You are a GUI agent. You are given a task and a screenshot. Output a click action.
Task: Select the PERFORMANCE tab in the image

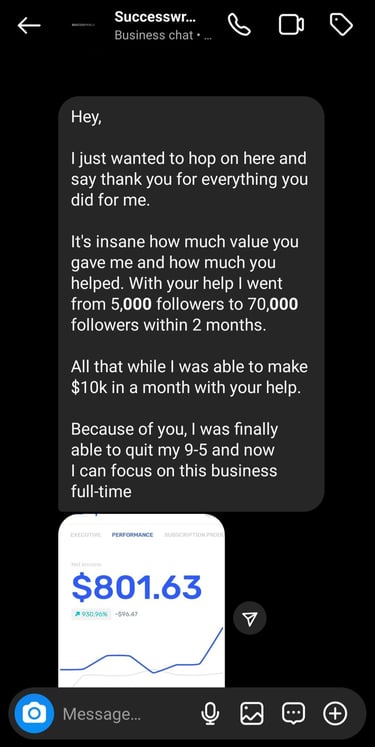[132, 535]
